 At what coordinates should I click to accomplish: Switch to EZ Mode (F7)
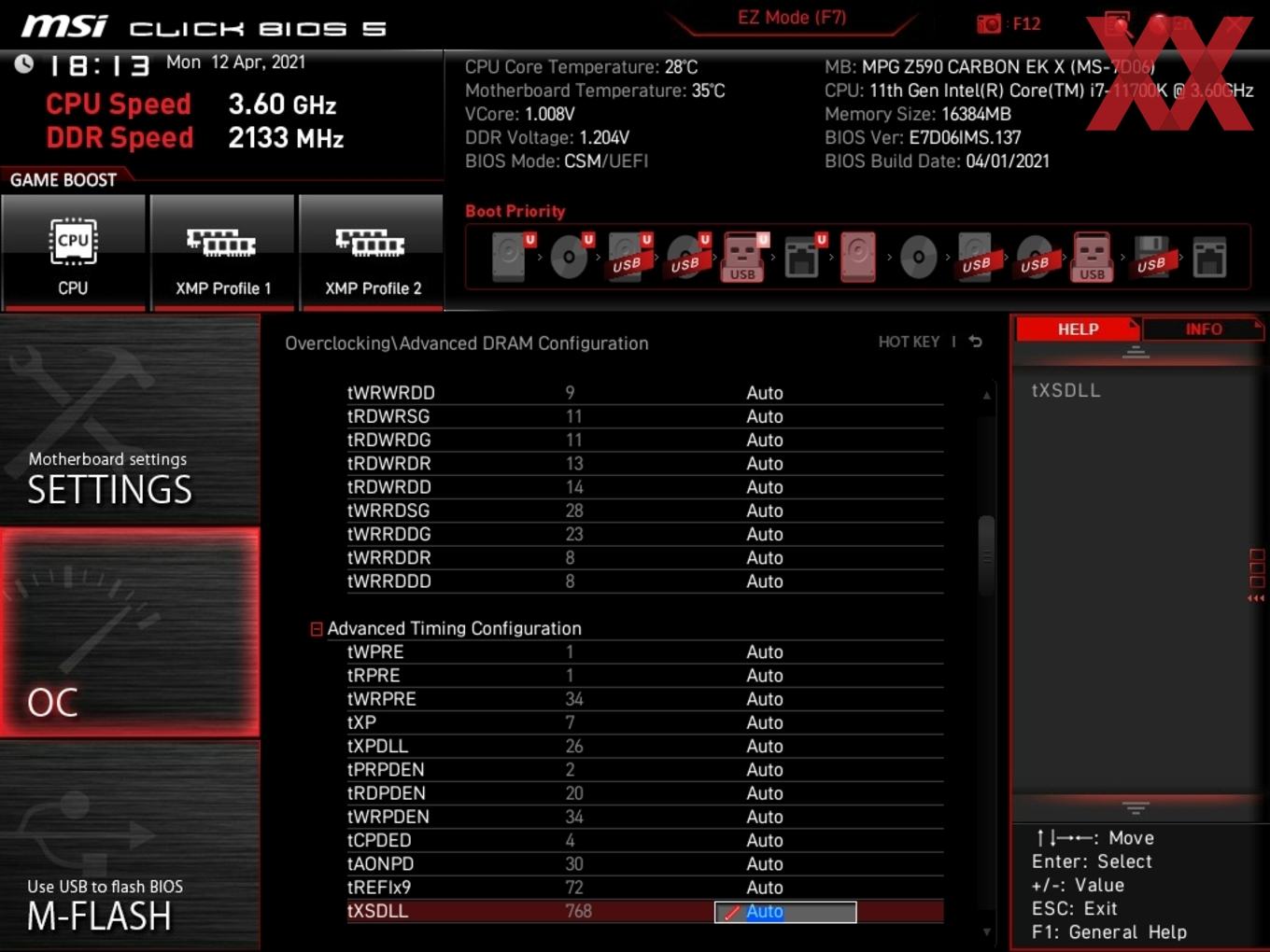point(792,18)
